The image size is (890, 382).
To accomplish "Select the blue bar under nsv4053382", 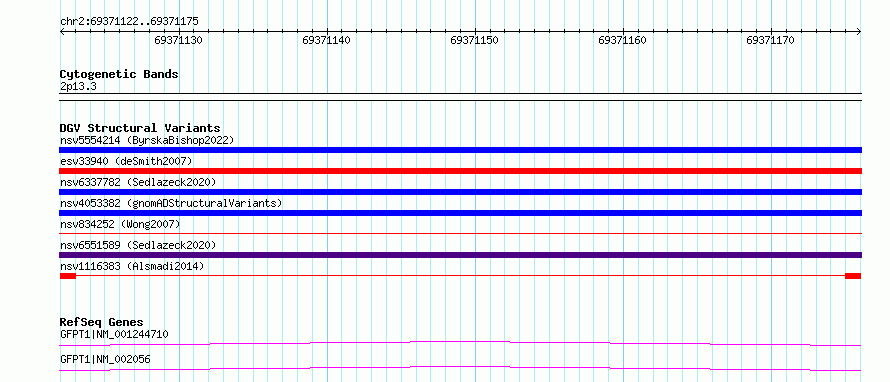I will (460, 213).
